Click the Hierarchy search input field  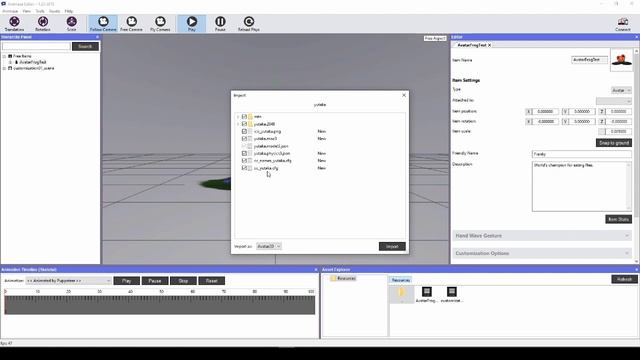coord(36,47)
